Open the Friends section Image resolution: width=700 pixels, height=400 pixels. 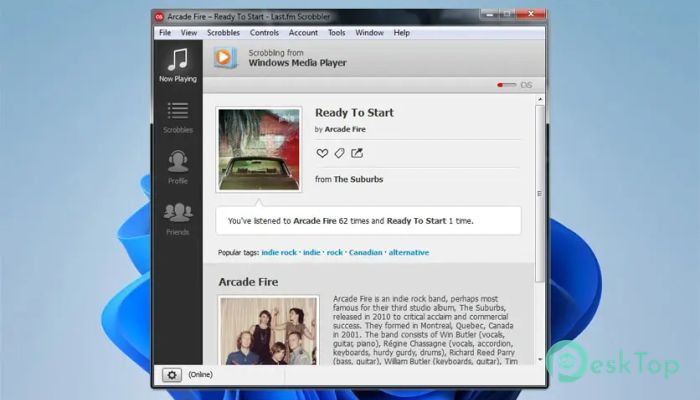178,219
